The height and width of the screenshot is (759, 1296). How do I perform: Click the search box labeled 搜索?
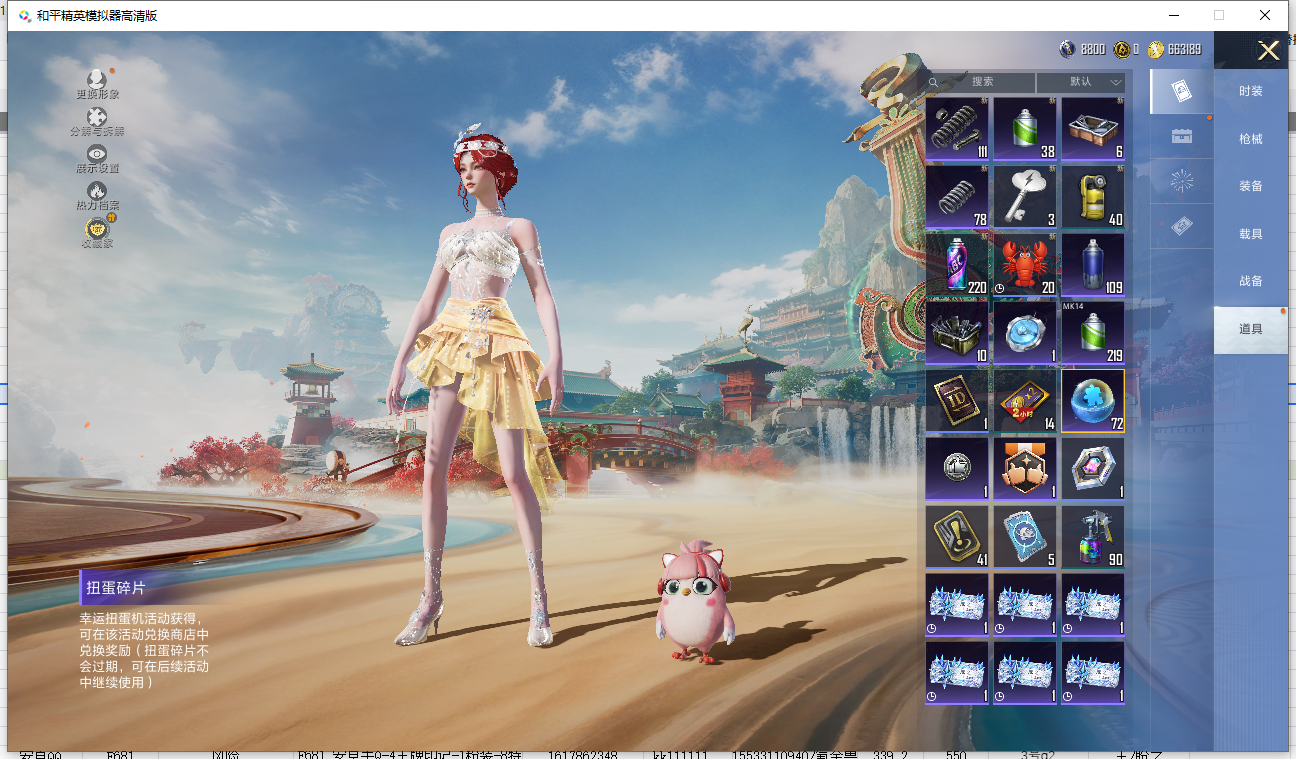pos(980,82)
